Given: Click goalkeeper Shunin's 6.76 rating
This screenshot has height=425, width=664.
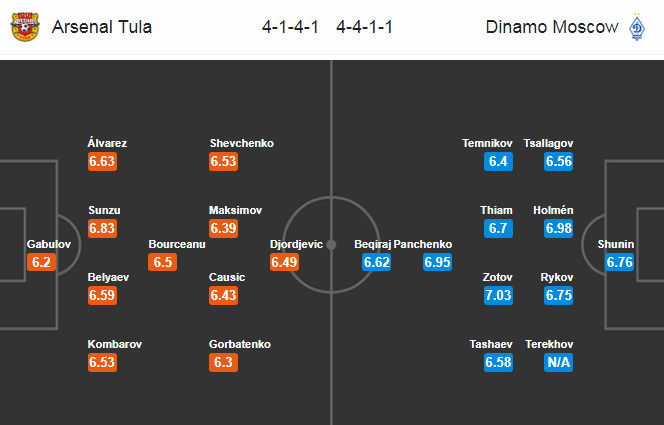Looking at the screenshot, I should click(619, 262).
